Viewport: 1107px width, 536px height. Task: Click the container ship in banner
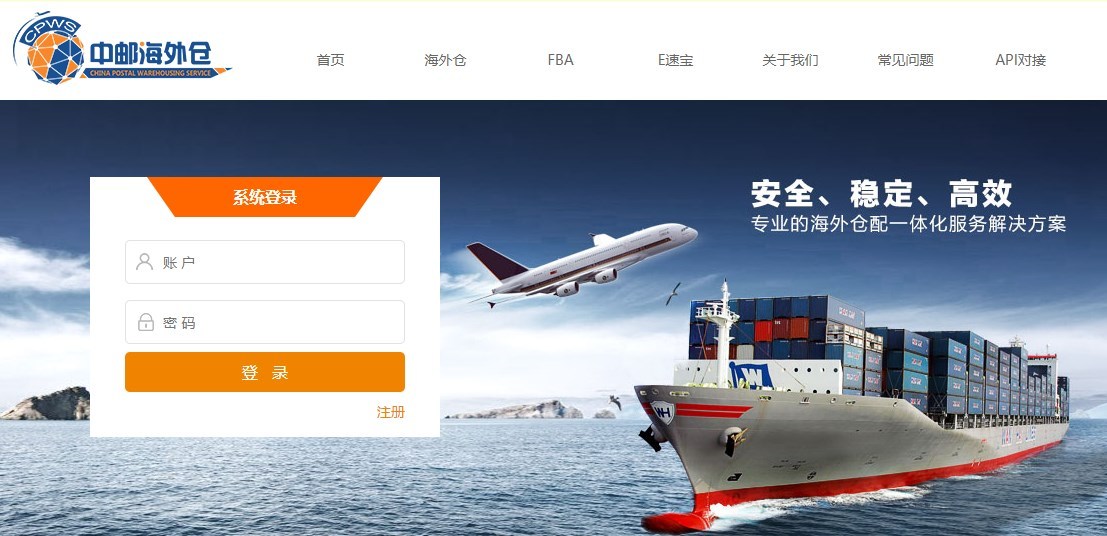tap(853, 406)
